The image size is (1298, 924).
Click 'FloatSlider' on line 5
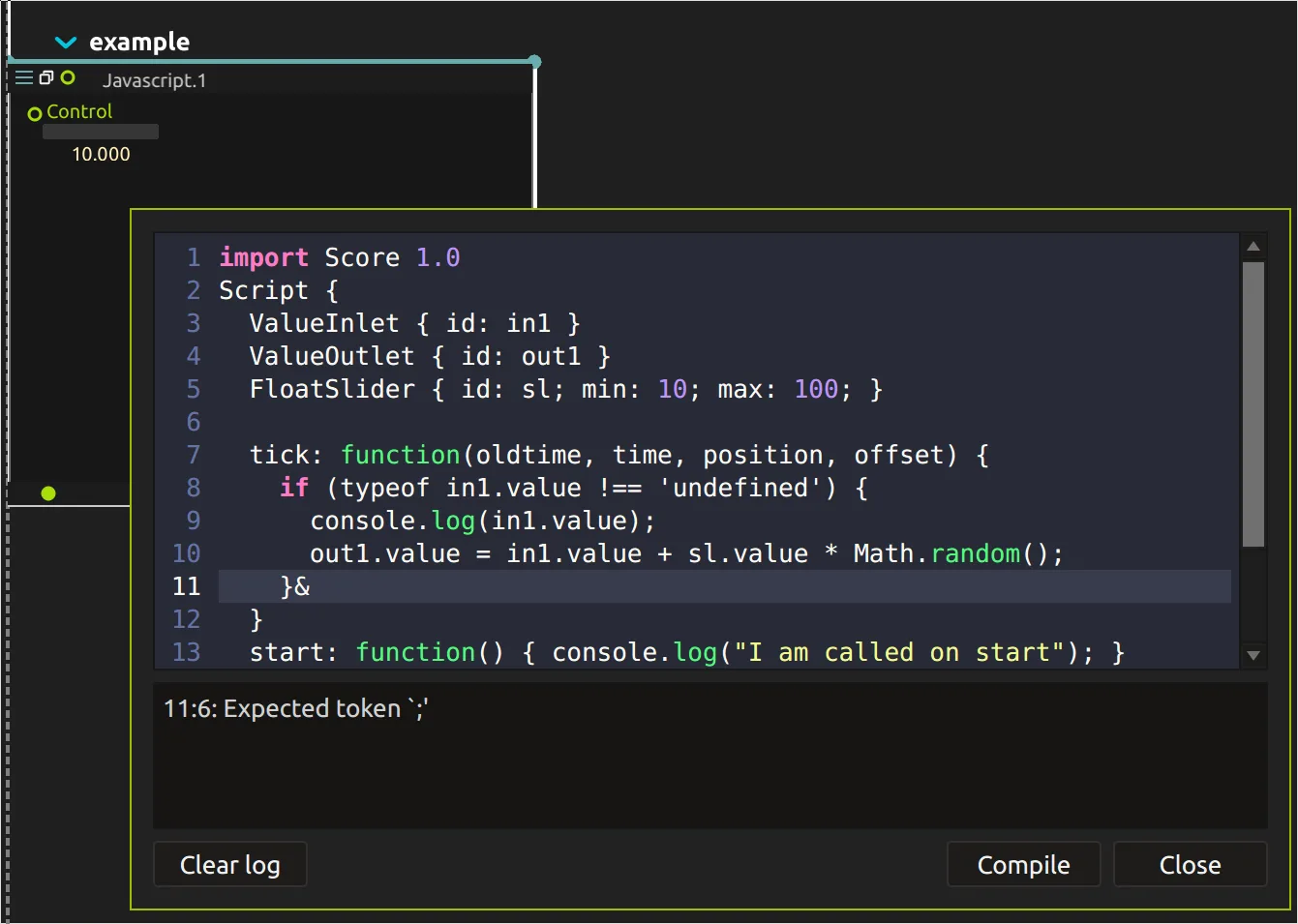[332, 389]
